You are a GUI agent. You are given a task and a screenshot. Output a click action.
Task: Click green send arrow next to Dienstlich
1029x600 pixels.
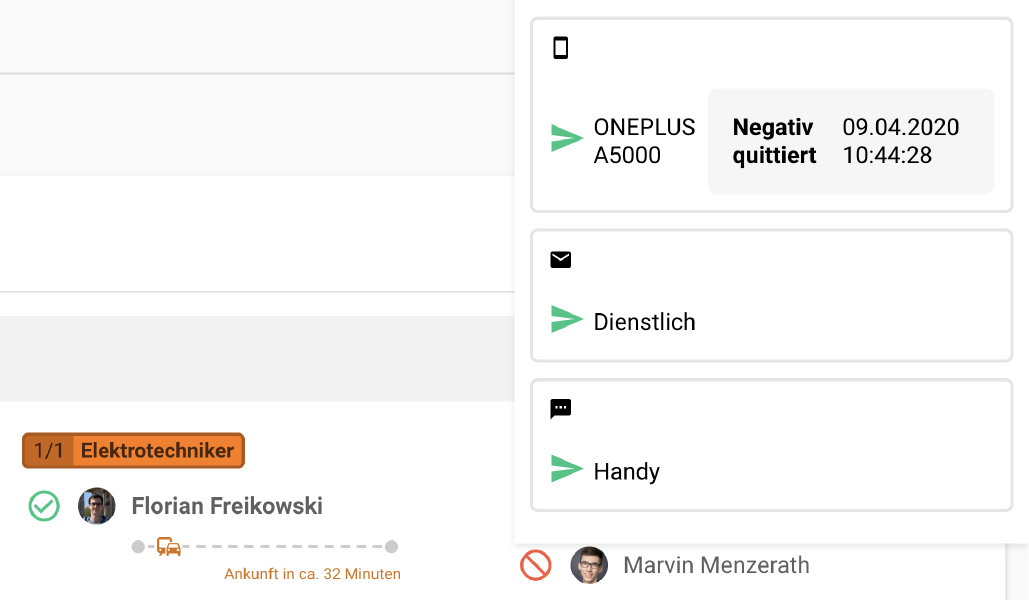tap(567, 320)
